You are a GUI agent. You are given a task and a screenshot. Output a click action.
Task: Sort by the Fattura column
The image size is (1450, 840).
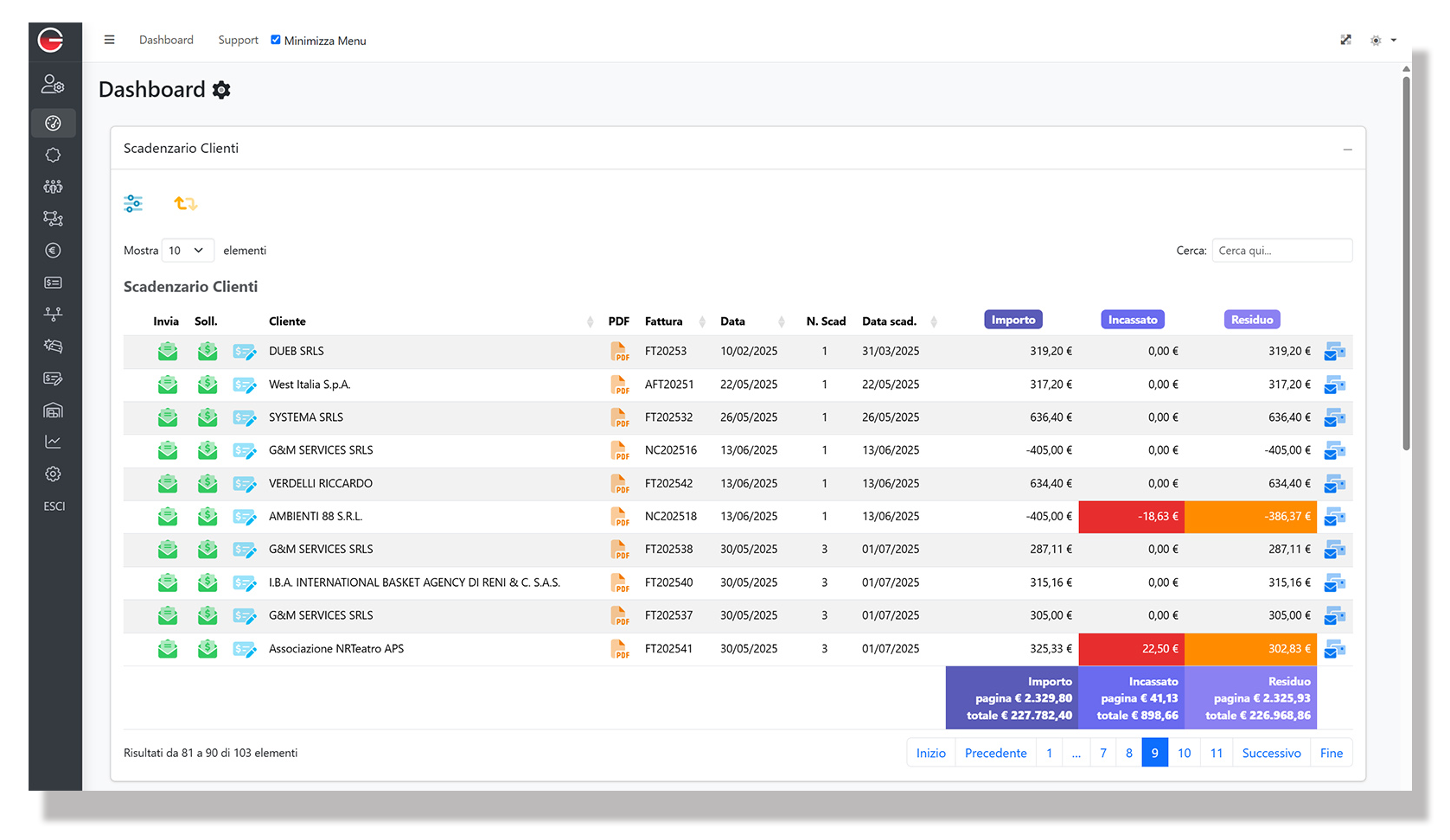coord(674,321)
